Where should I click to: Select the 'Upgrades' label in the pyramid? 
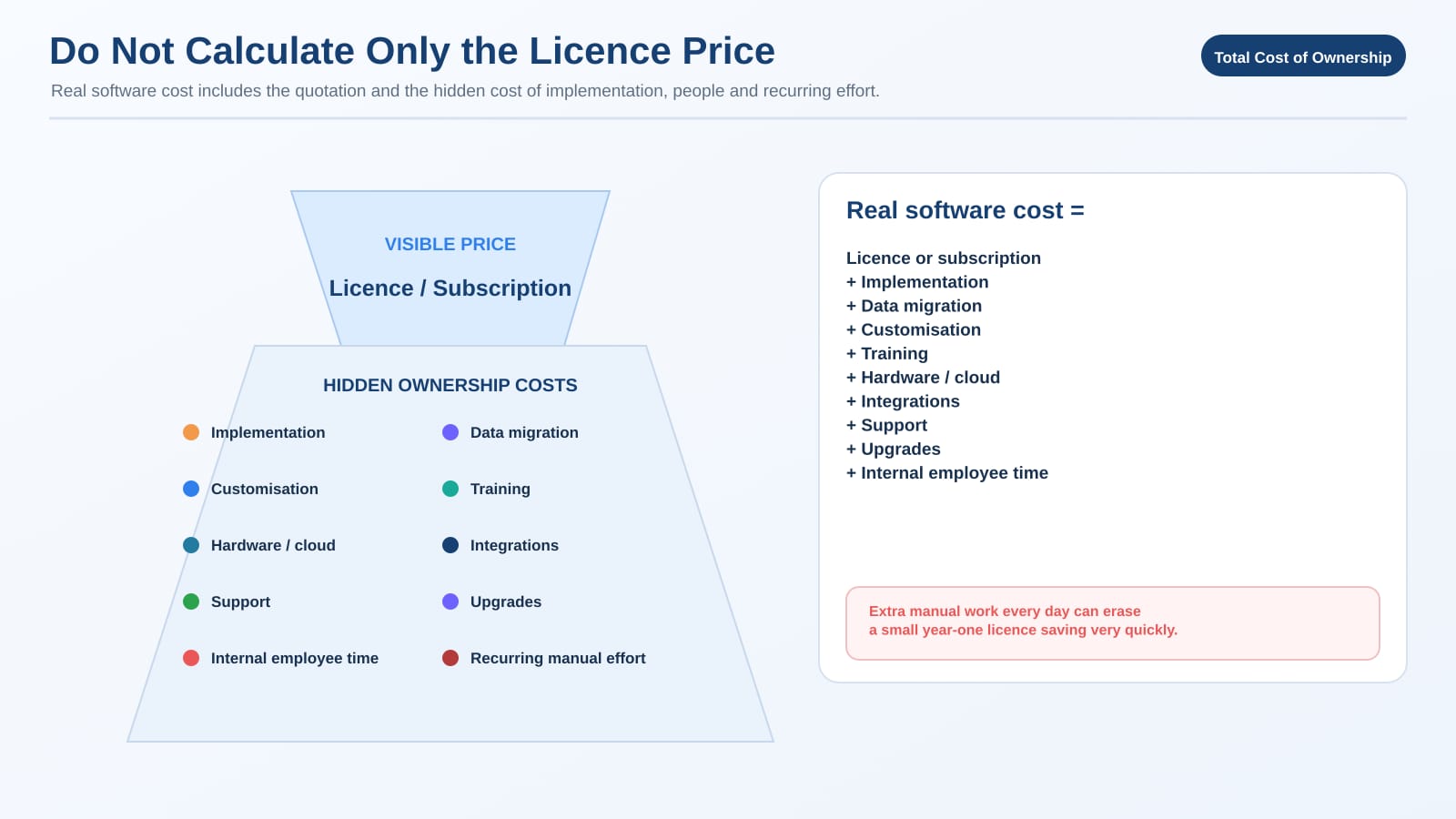click(x=506, y=602)
